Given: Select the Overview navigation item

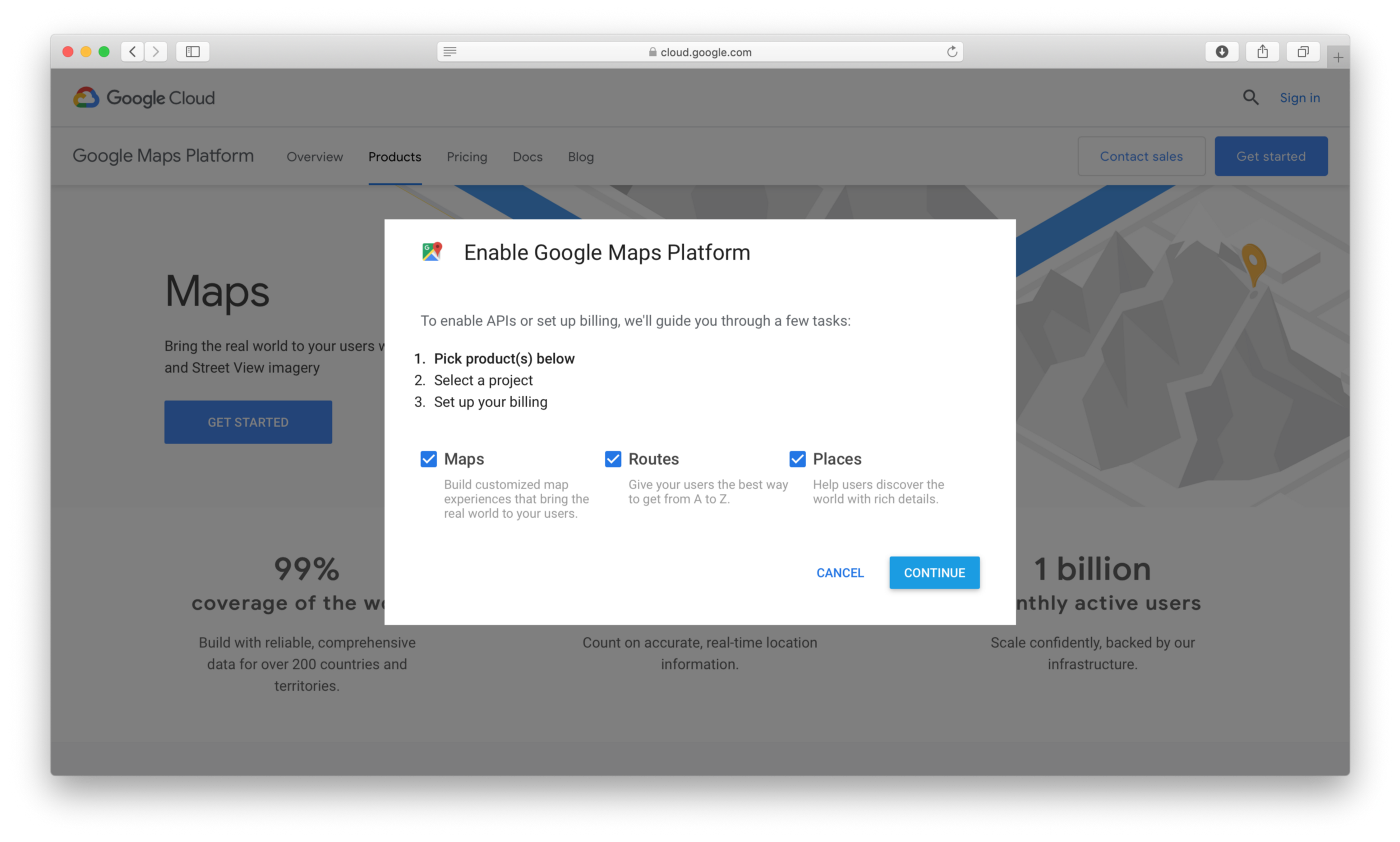Looking at the screenshot, I should [314, 157].
